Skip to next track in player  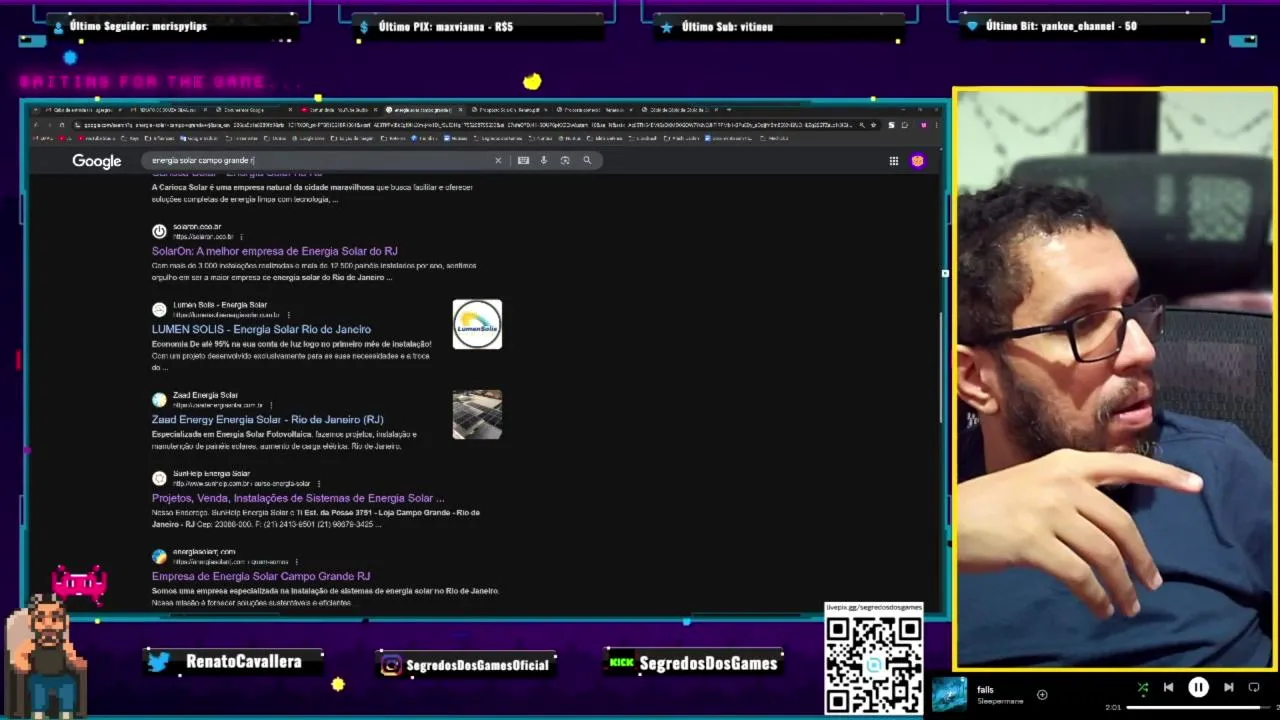point(1228,687)
